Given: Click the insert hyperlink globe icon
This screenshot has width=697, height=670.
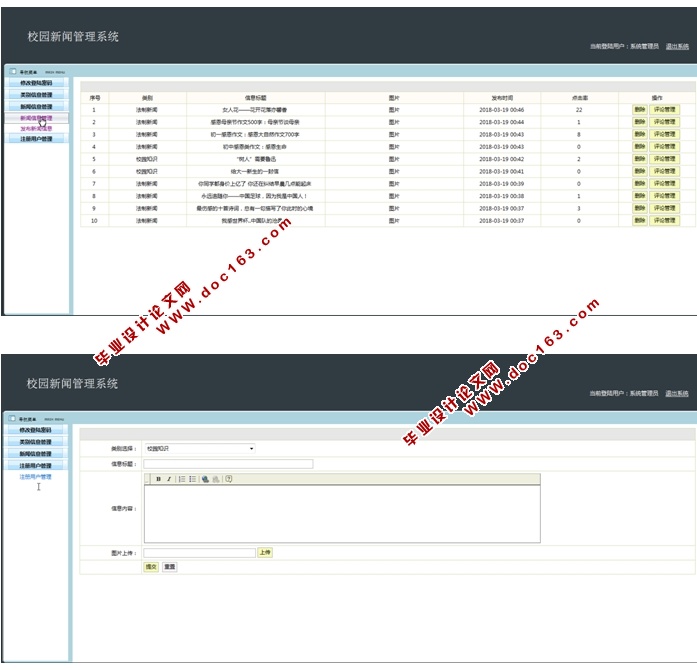Looking at the screenshot, I should tap(205, 479).
